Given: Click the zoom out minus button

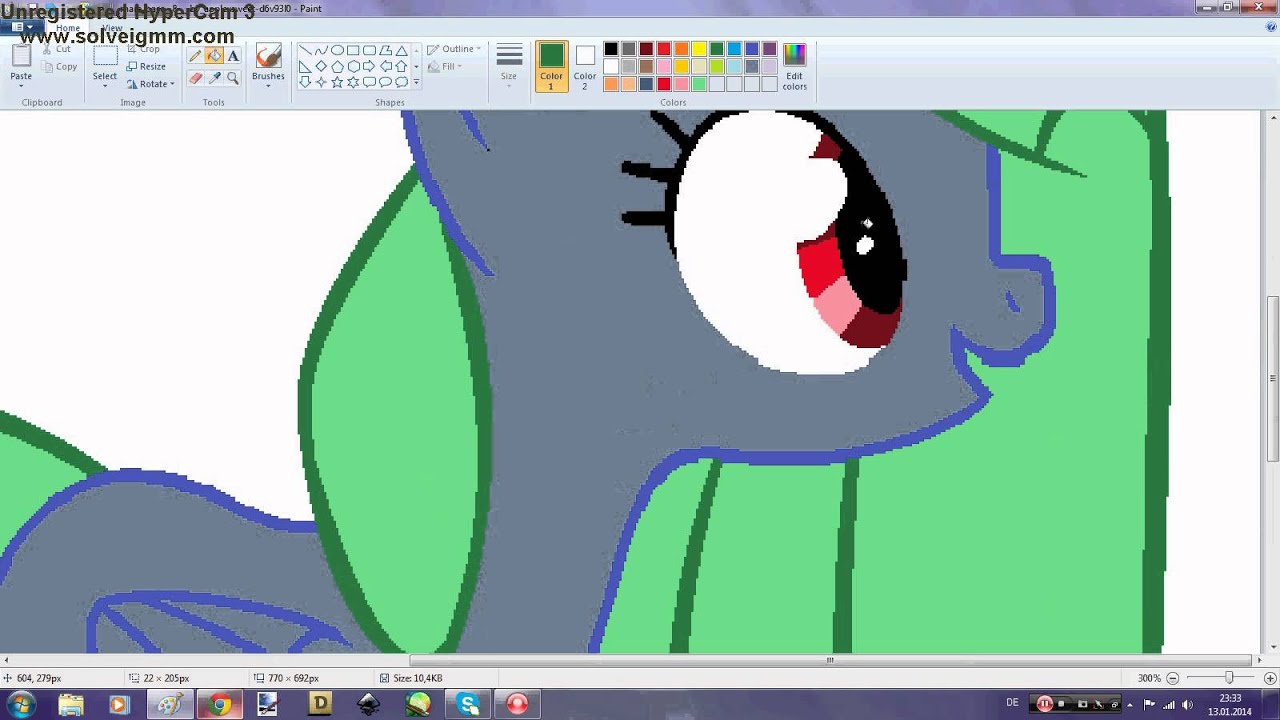Looking at the screenshot, I should click(x=1173, y=678).
